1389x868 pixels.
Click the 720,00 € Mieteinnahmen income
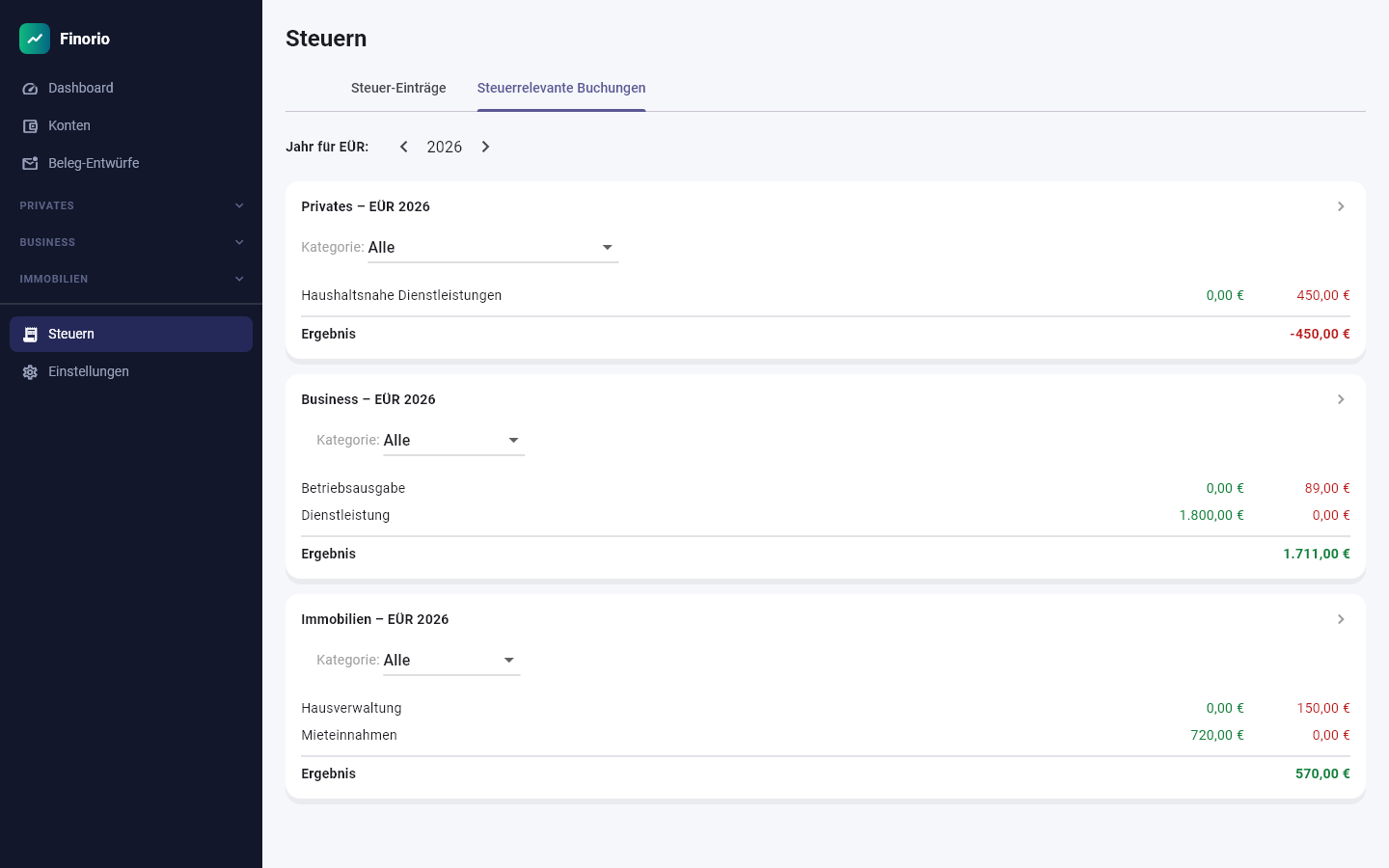[x=1217, y=735]
